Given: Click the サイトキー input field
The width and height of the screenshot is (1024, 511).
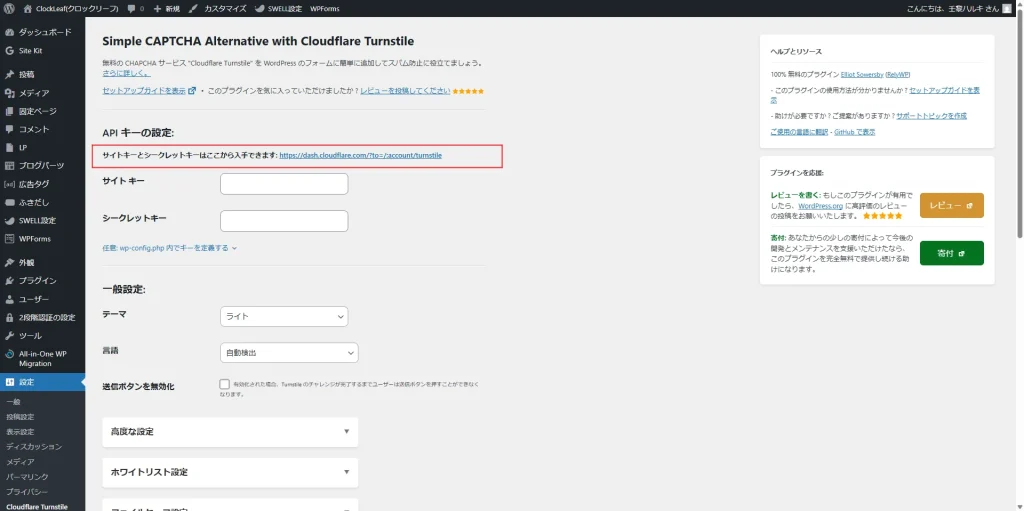Looking at the screenshot, I should click(x=284, y=184).
